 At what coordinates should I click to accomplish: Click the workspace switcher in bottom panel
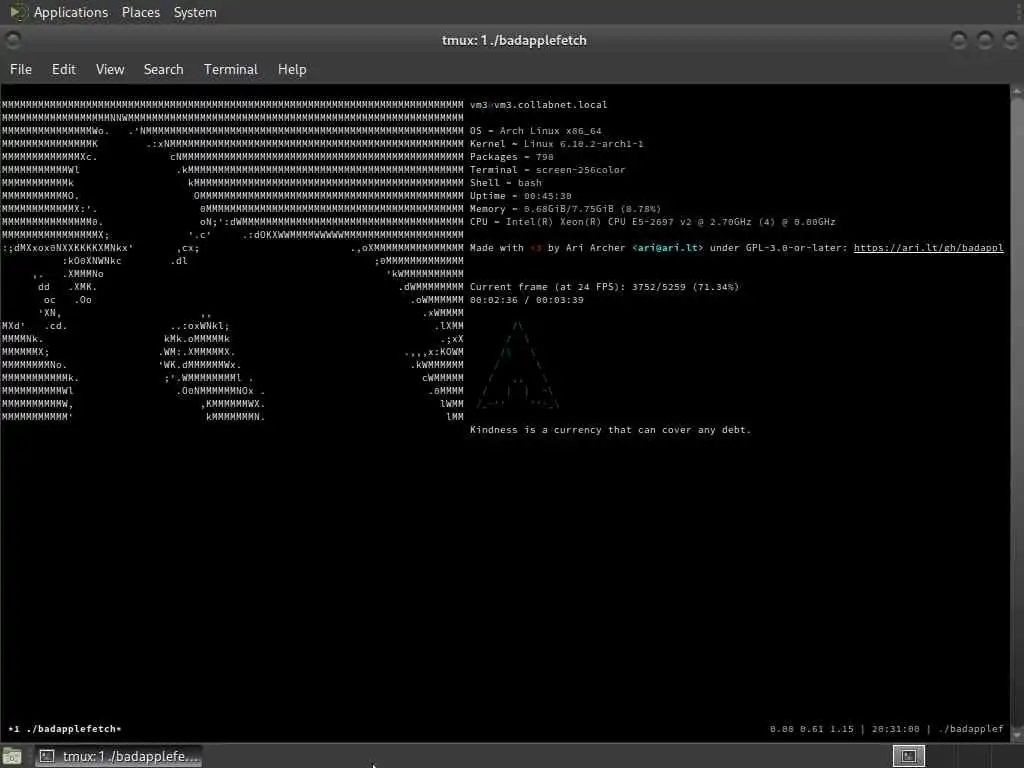tap(908, 756)
